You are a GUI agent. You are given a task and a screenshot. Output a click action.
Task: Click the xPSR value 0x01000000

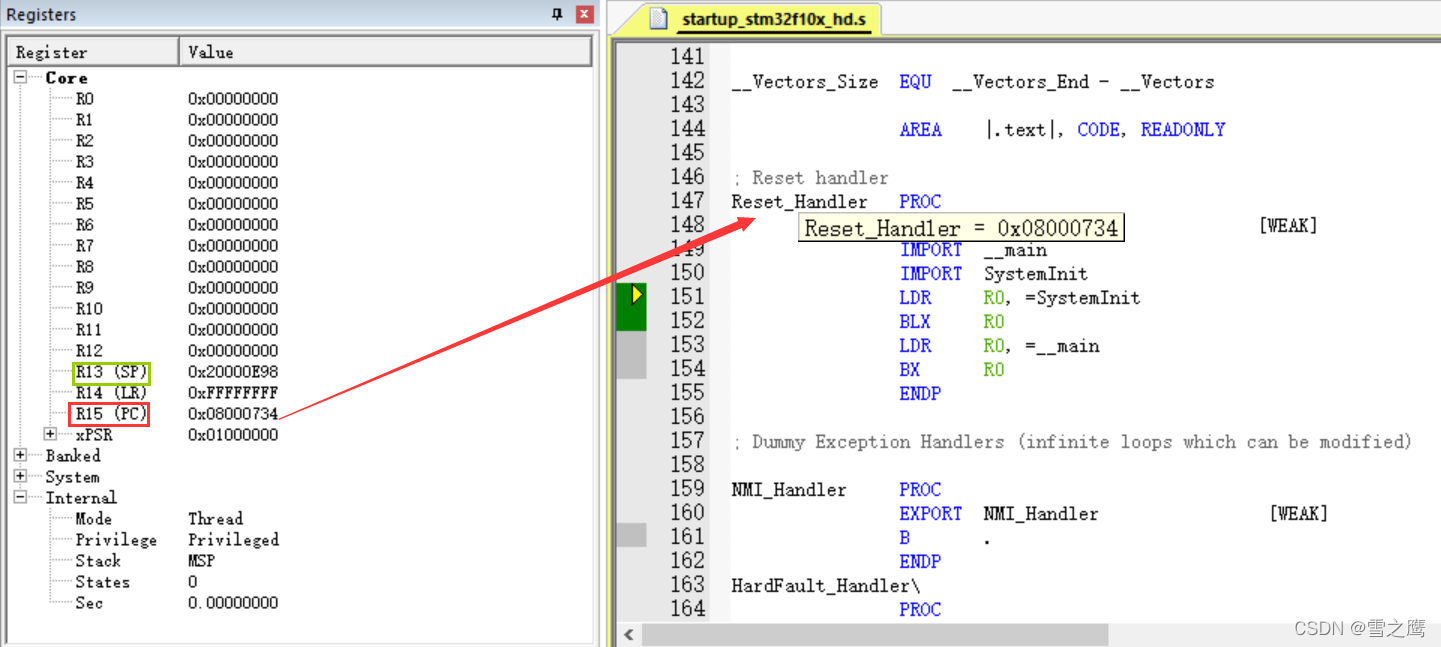click(233, 434)
